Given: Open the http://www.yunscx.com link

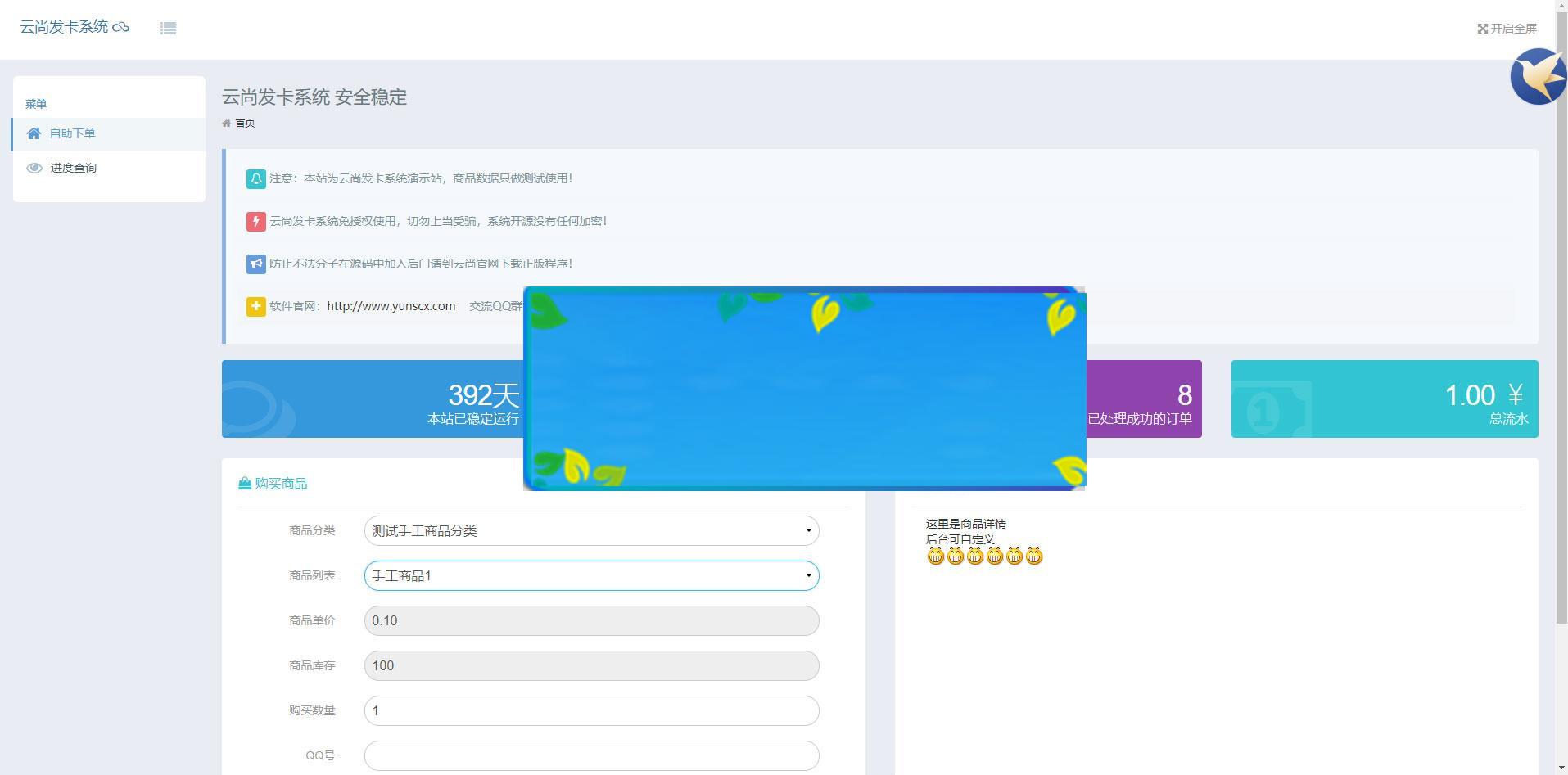Looking at the screenshot, I should pyautogui.click(x=391, y=306).
